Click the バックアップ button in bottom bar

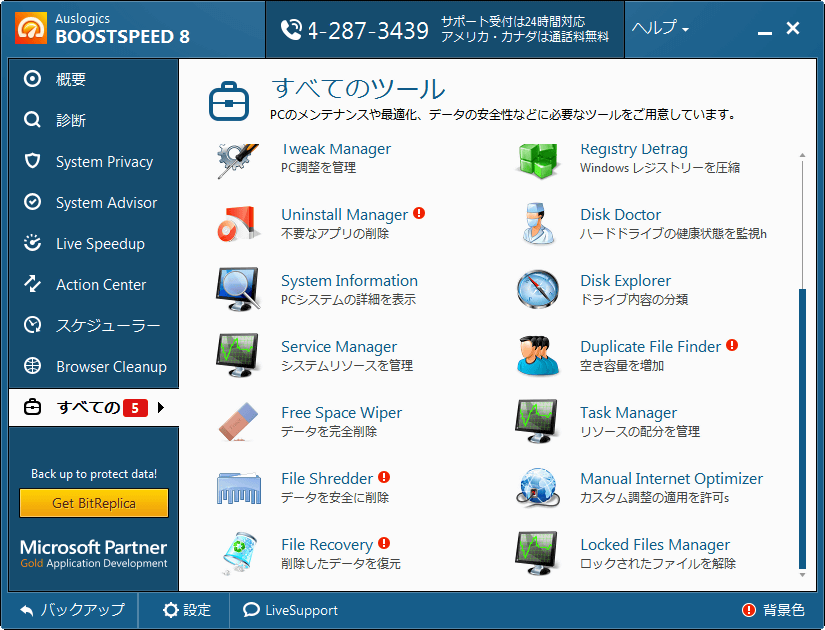coord(73,610)
